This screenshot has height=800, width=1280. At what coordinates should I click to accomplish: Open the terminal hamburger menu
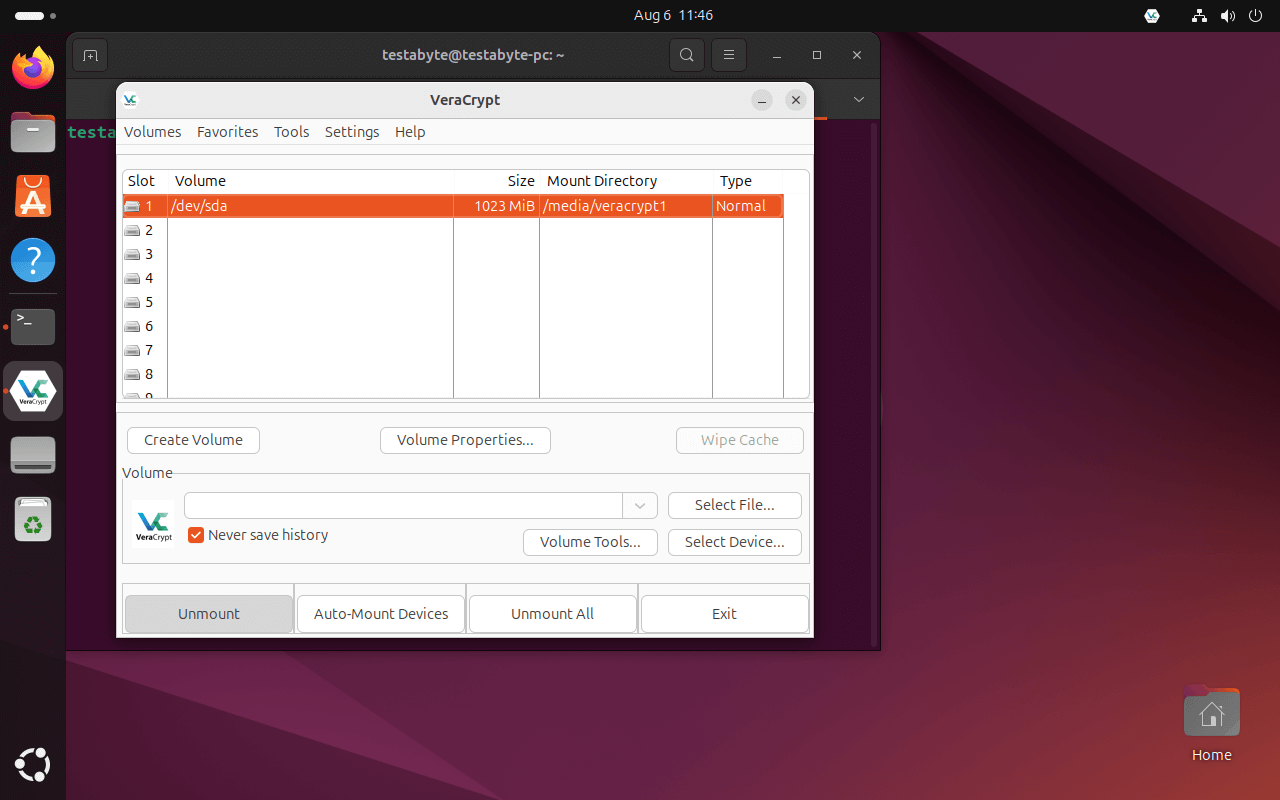point(729,55)
